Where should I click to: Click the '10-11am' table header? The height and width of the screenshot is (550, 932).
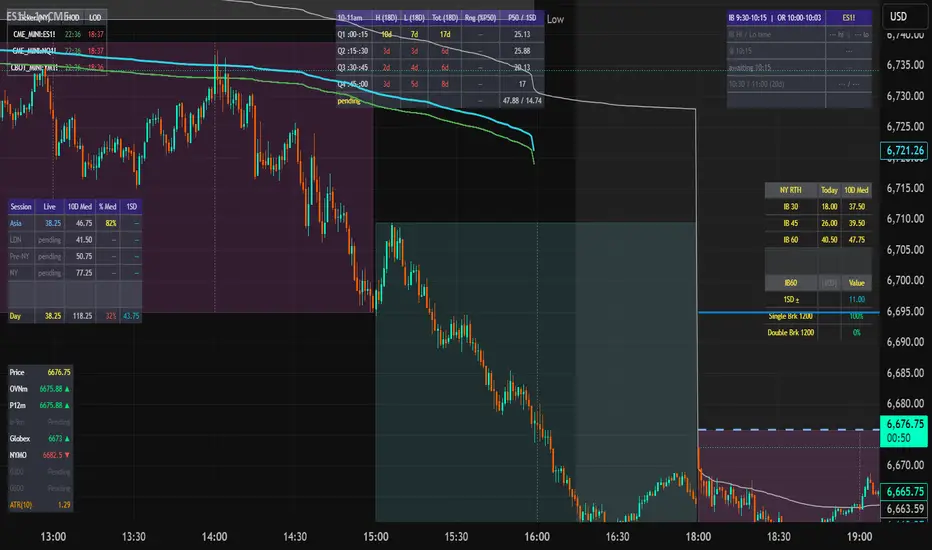point(350,18)
